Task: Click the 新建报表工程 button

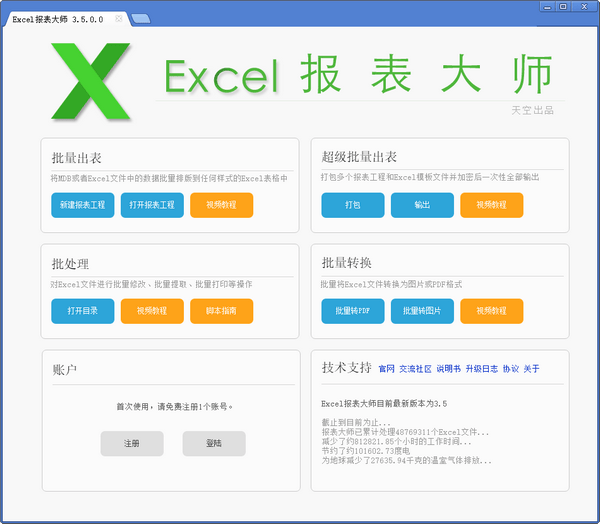Action: point(83,205)
